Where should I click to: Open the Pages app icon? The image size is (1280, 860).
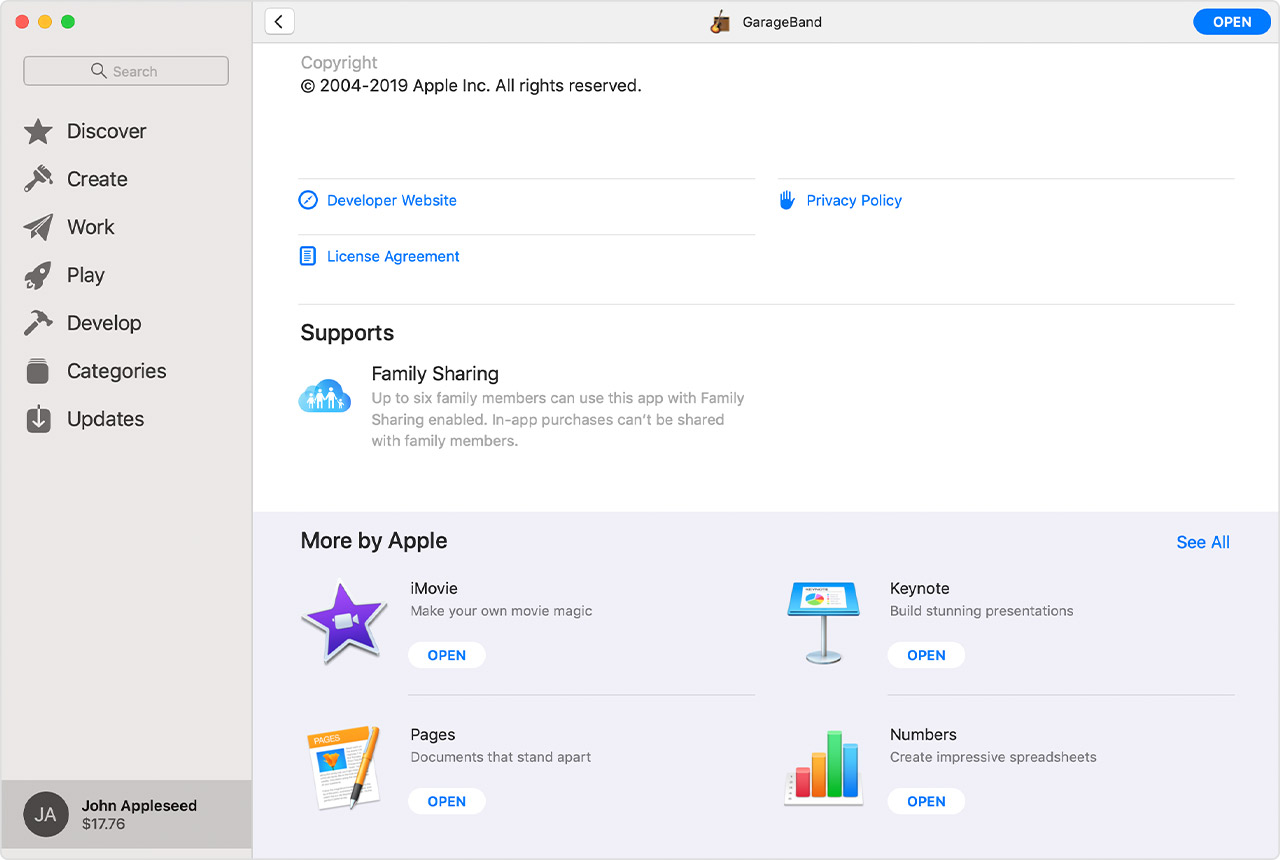(343, 768)
